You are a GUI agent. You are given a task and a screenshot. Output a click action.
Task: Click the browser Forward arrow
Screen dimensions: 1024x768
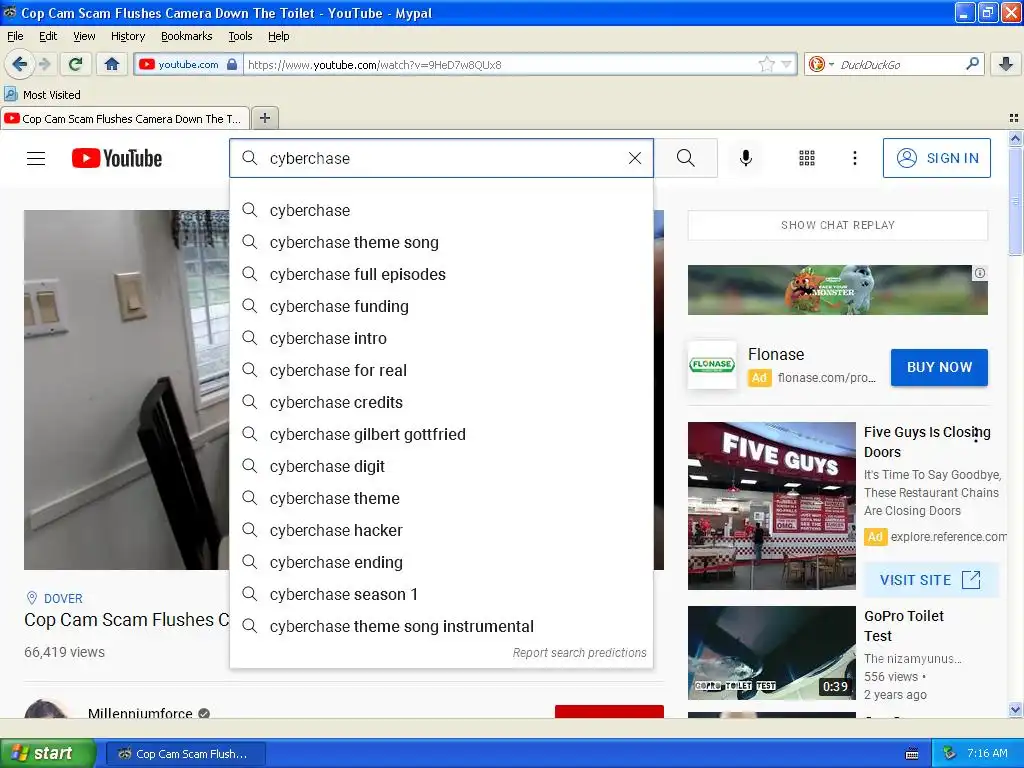pyautogui.click(x=44, y=64)
